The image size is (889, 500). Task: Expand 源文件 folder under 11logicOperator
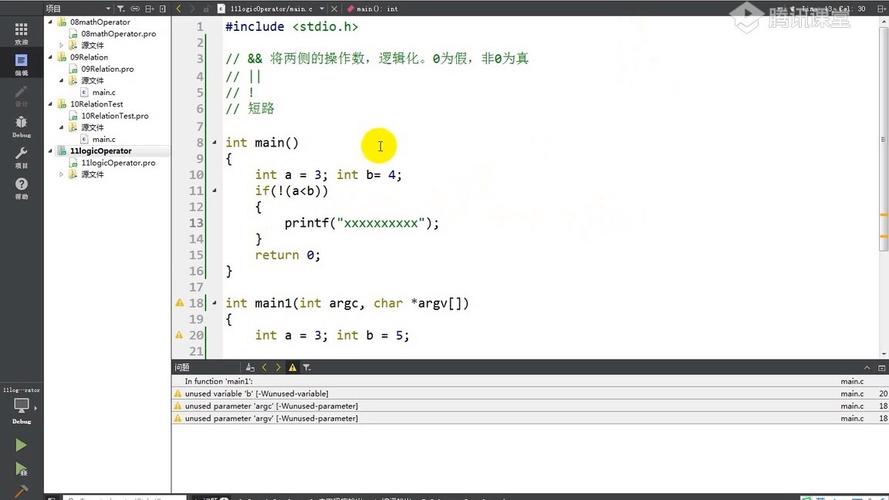(x=61, y=174)
